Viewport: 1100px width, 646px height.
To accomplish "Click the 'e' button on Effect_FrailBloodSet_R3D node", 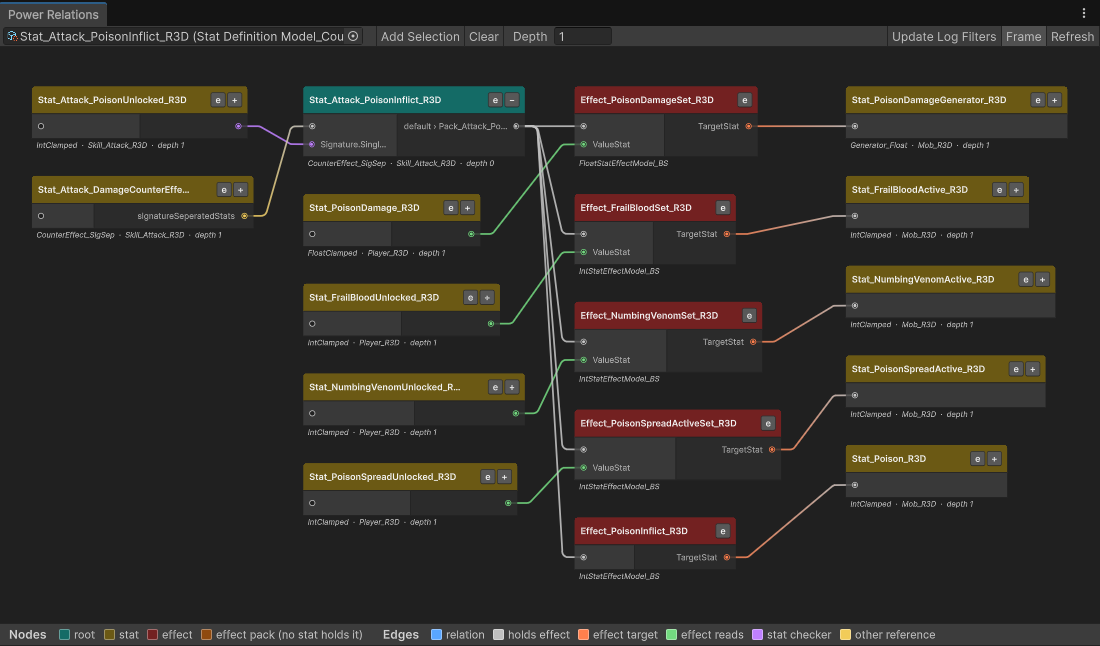I will click(x=723, y=208).
